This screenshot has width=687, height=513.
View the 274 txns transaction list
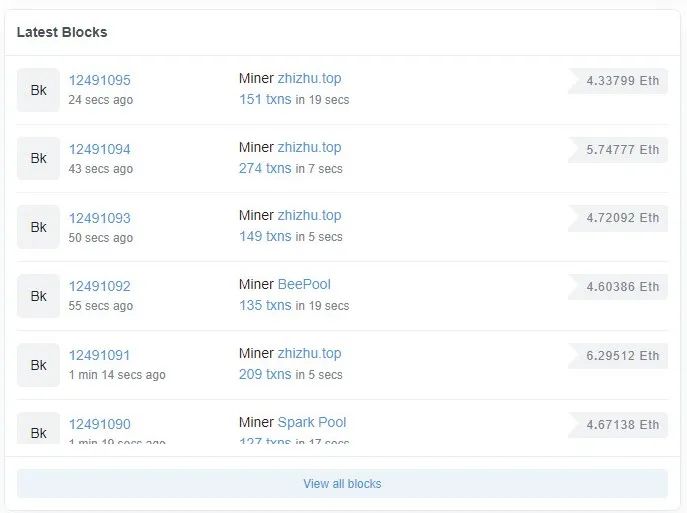(265, 168)
